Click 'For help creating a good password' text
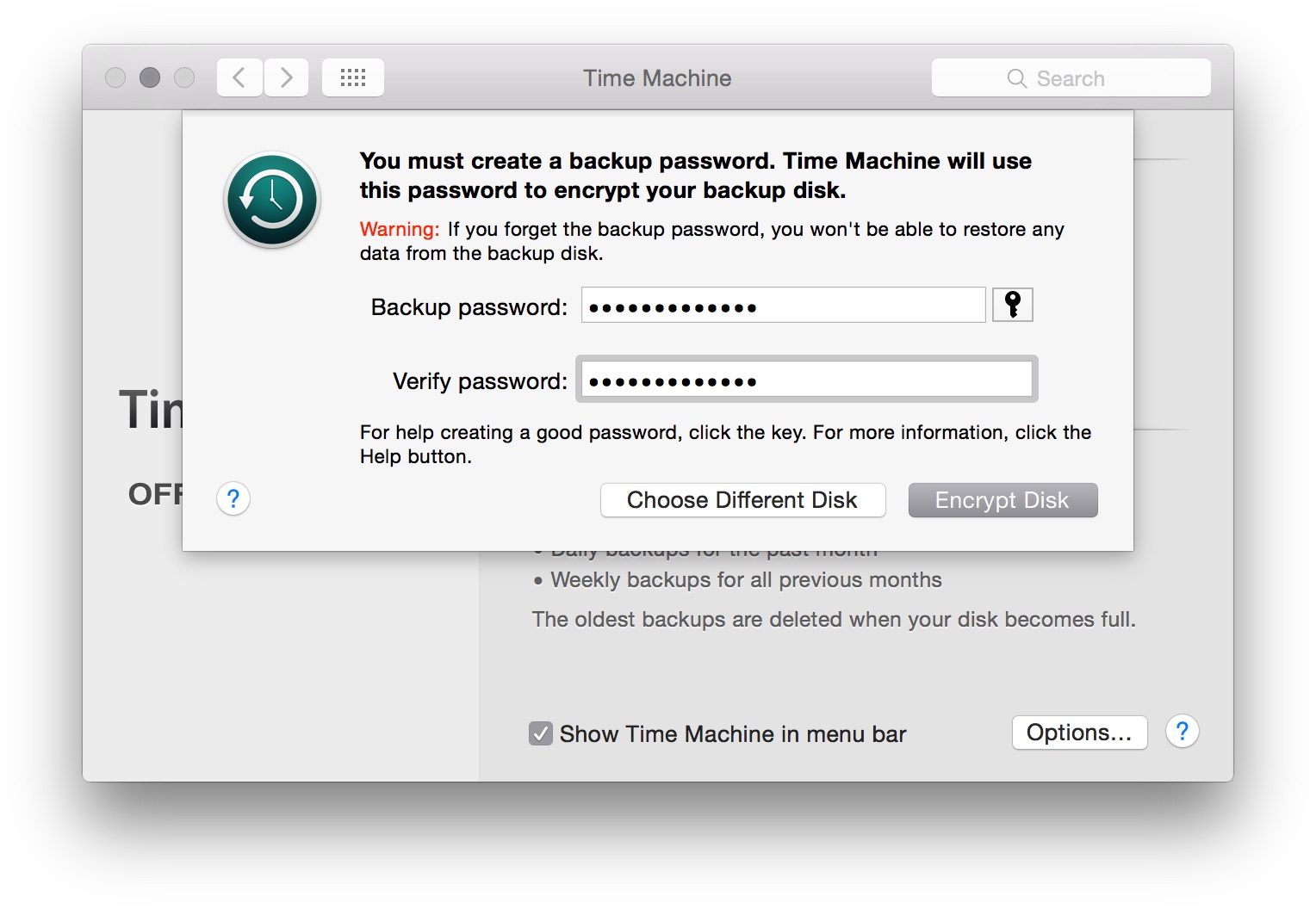The height and width of the screenshot is (909, 1316). 725,444
